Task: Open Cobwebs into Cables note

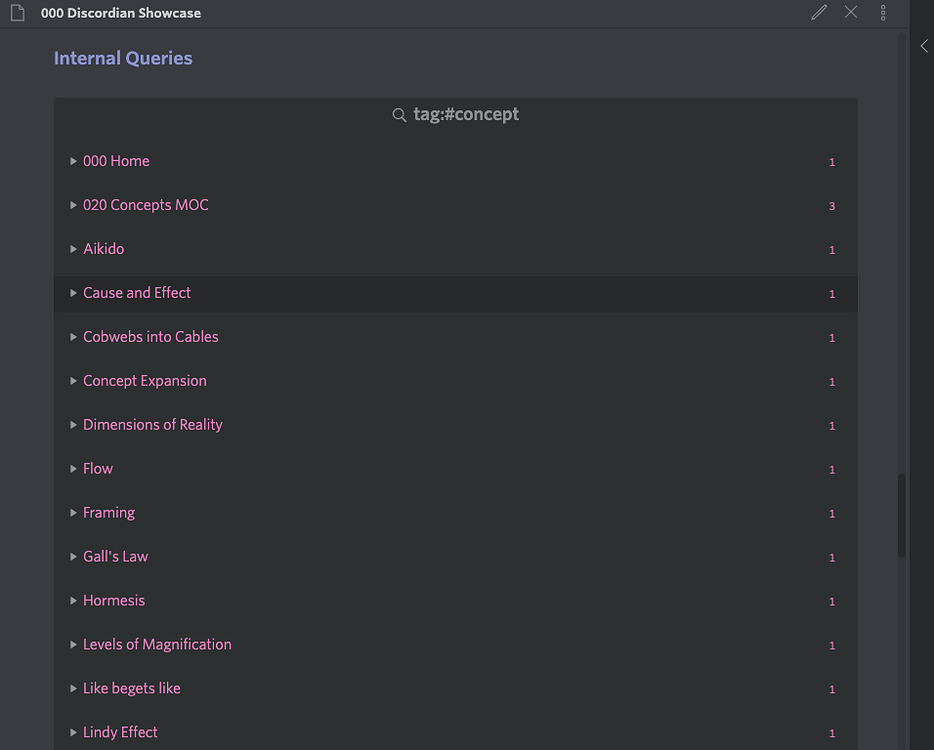Action: click(150, 337)
